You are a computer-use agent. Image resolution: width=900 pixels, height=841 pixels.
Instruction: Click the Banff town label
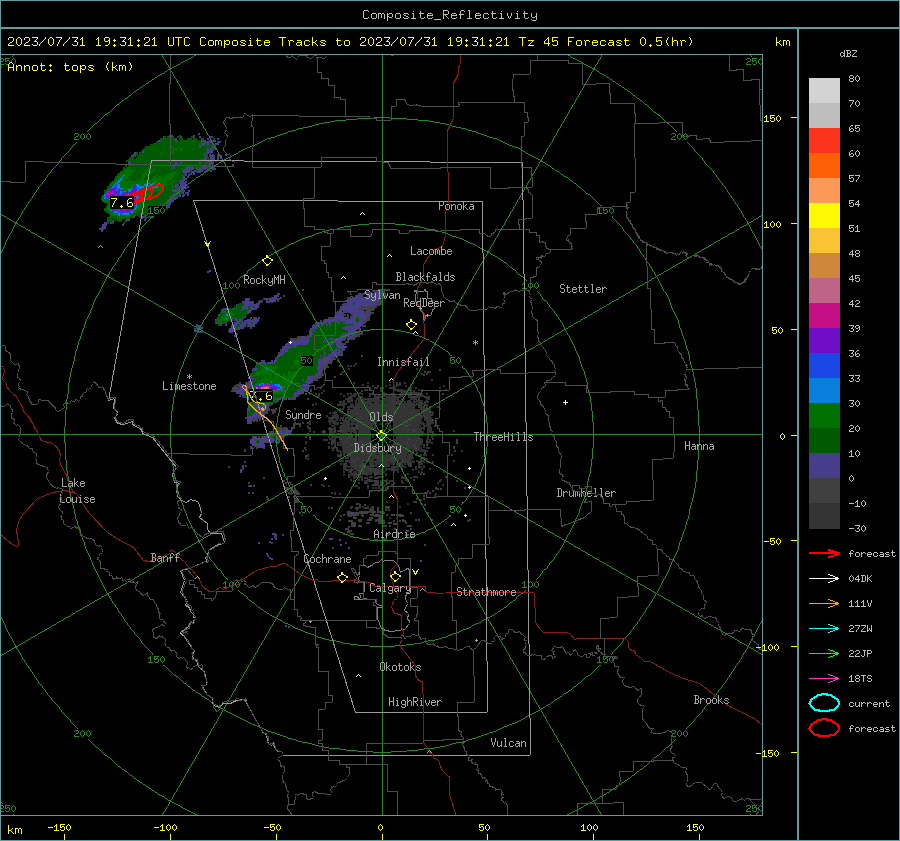165,558
